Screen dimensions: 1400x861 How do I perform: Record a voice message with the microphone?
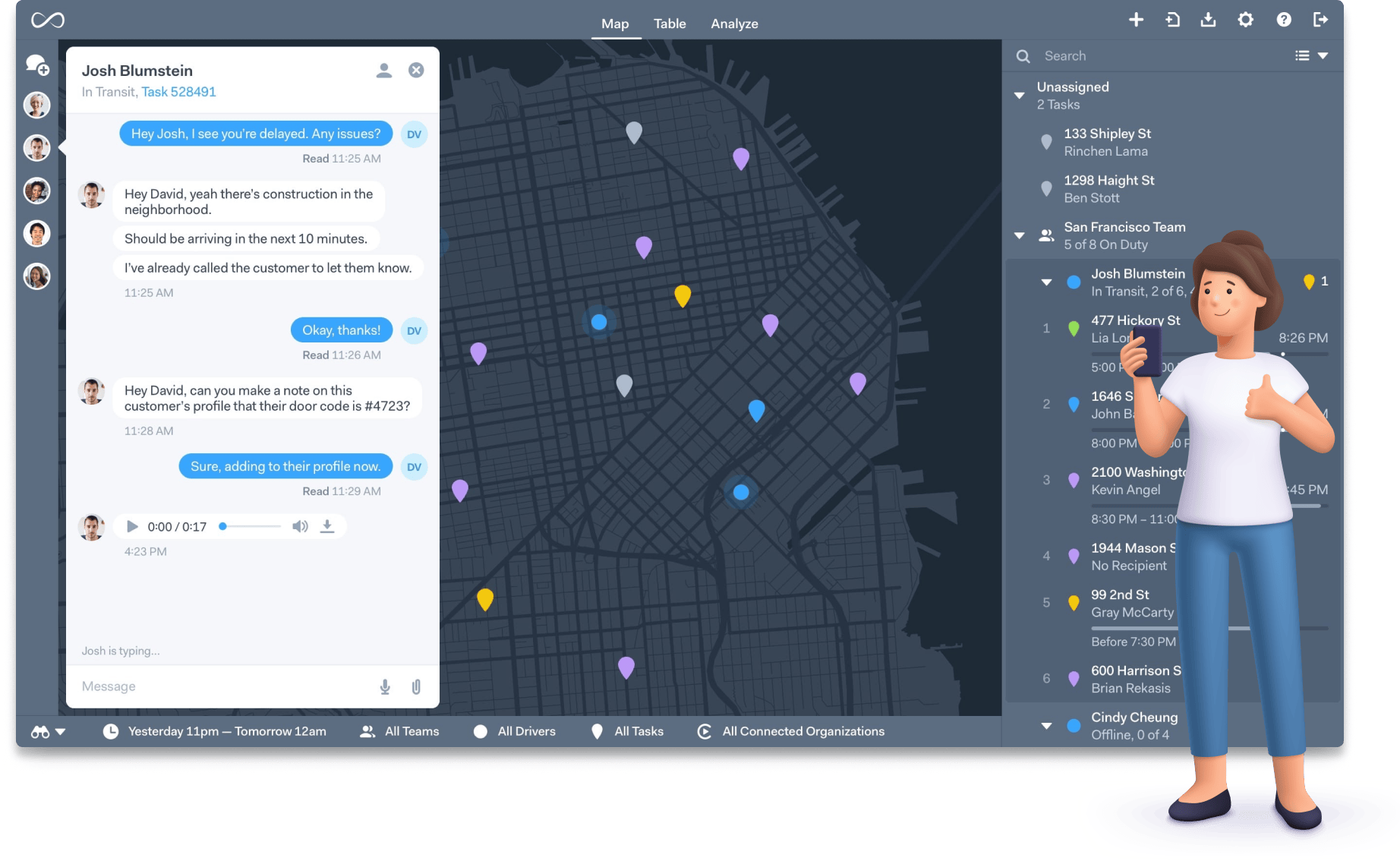coord(385,686)
